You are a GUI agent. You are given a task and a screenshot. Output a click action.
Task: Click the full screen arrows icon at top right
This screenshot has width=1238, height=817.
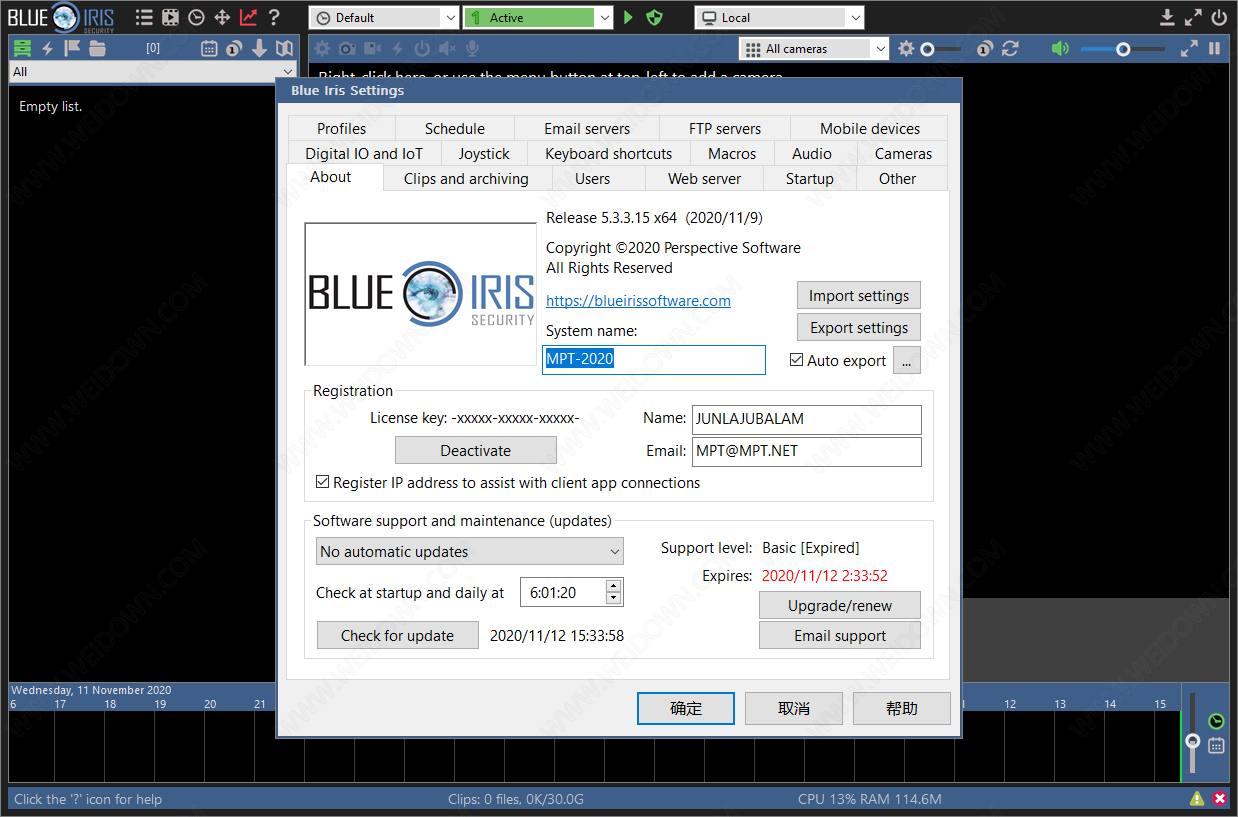pyautogui.click(x=1193, y=17)
